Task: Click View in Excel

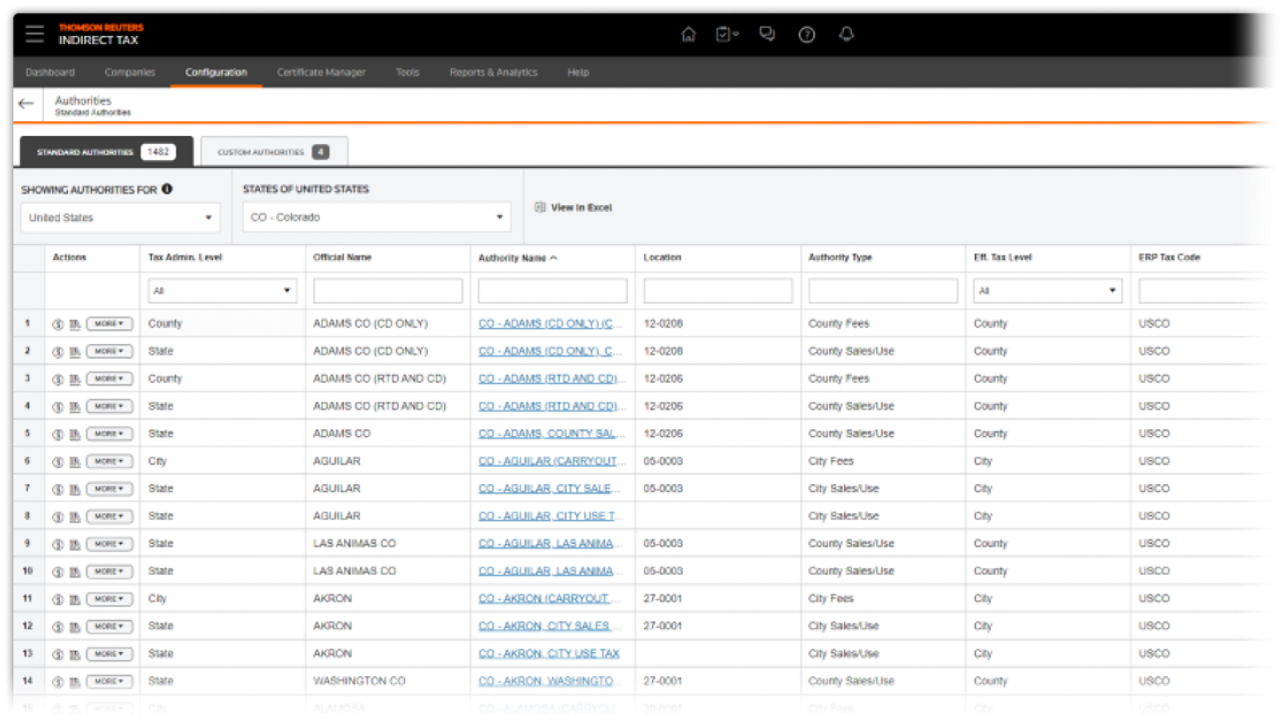Action: click(x=580, y=208)
